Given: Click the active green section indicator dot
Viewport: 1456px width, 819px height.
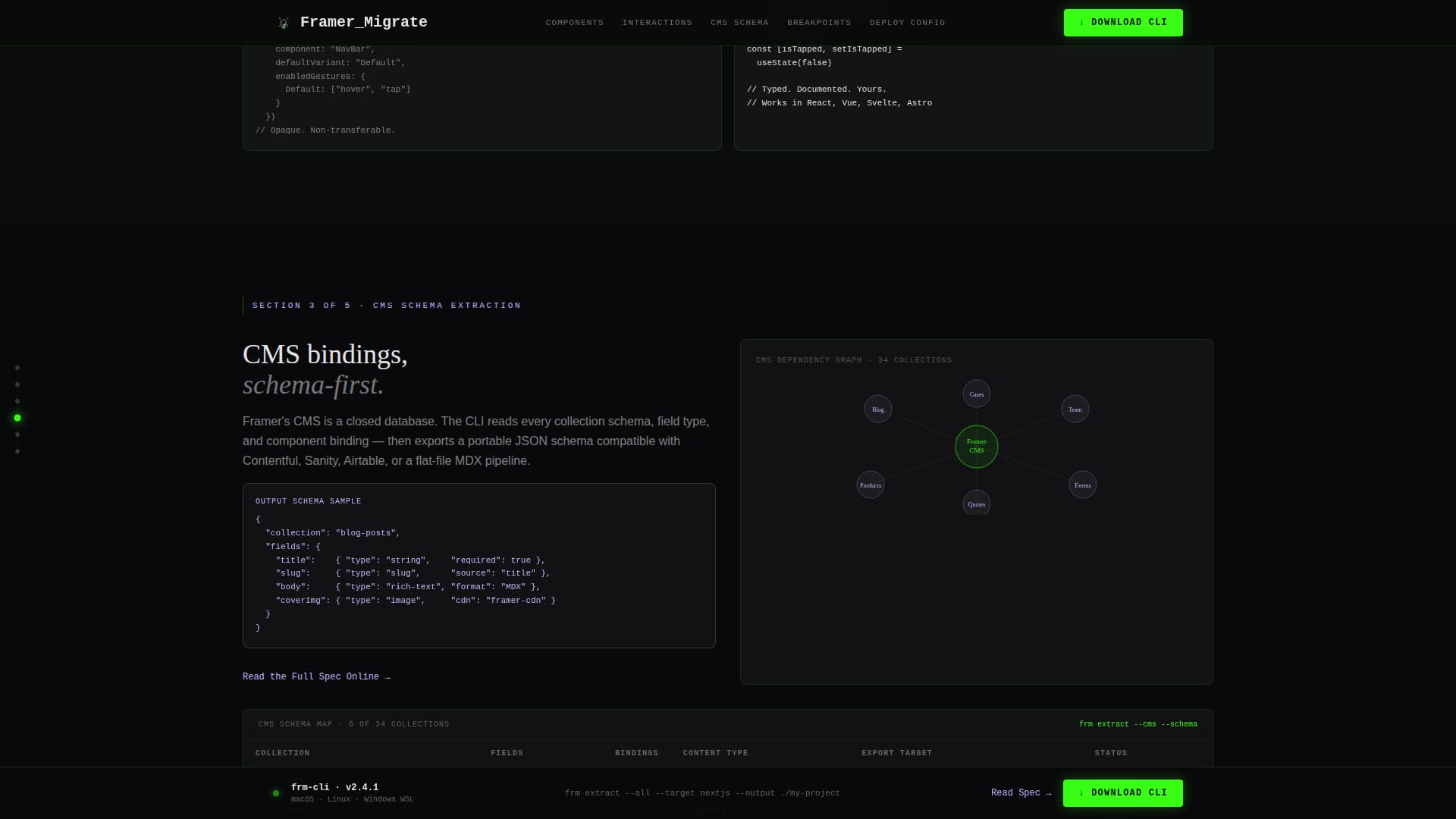Looking at the screenshot, I should pyautogui.click(x=17, y=418).
